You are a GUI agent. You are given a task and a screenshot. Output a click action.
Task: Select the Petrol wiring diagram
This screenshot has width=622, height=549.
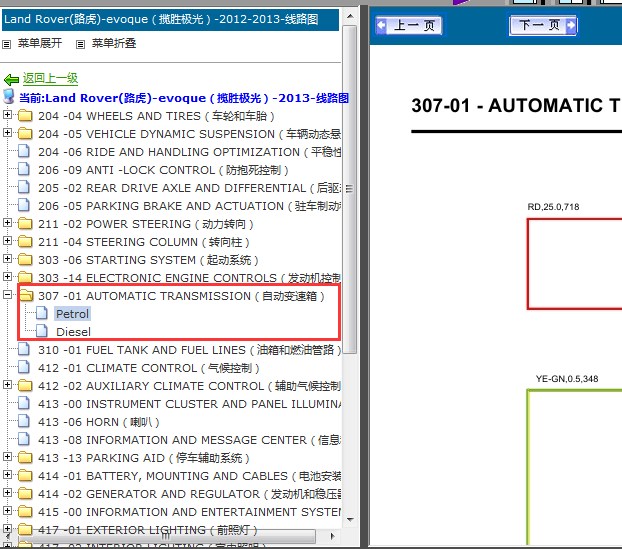click(x=72, y=314)
